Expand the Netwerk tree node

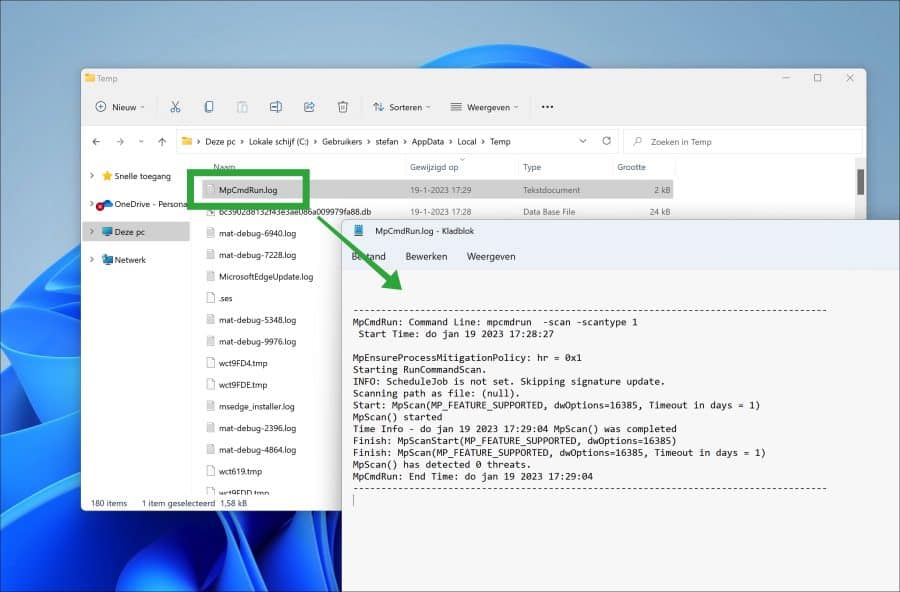click(x=92, y=260)
